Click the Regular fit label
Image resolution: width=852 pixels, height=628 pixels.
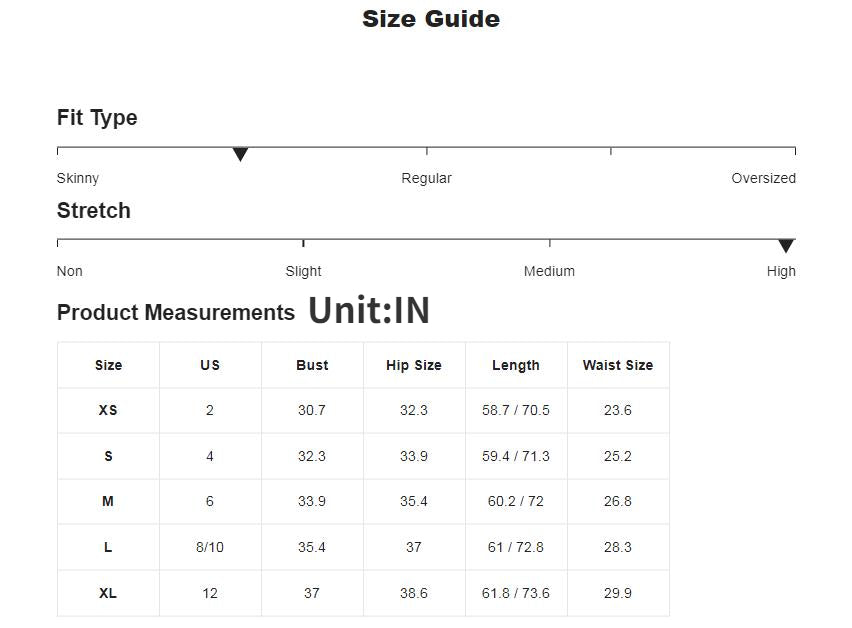pos(426,178)
